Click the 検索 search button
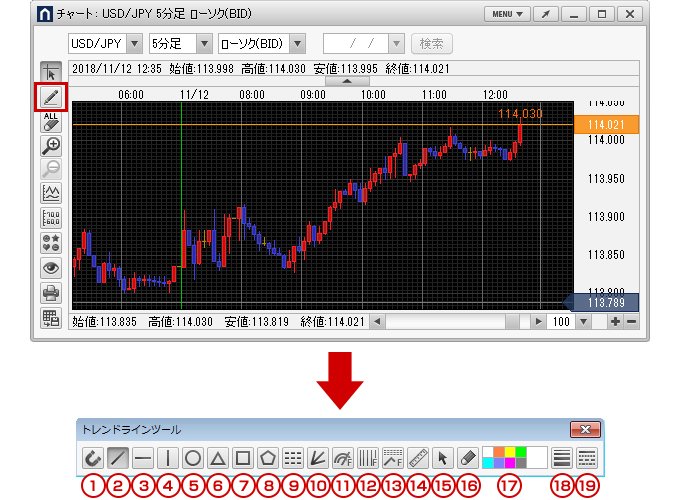 (x=431, y=44)
